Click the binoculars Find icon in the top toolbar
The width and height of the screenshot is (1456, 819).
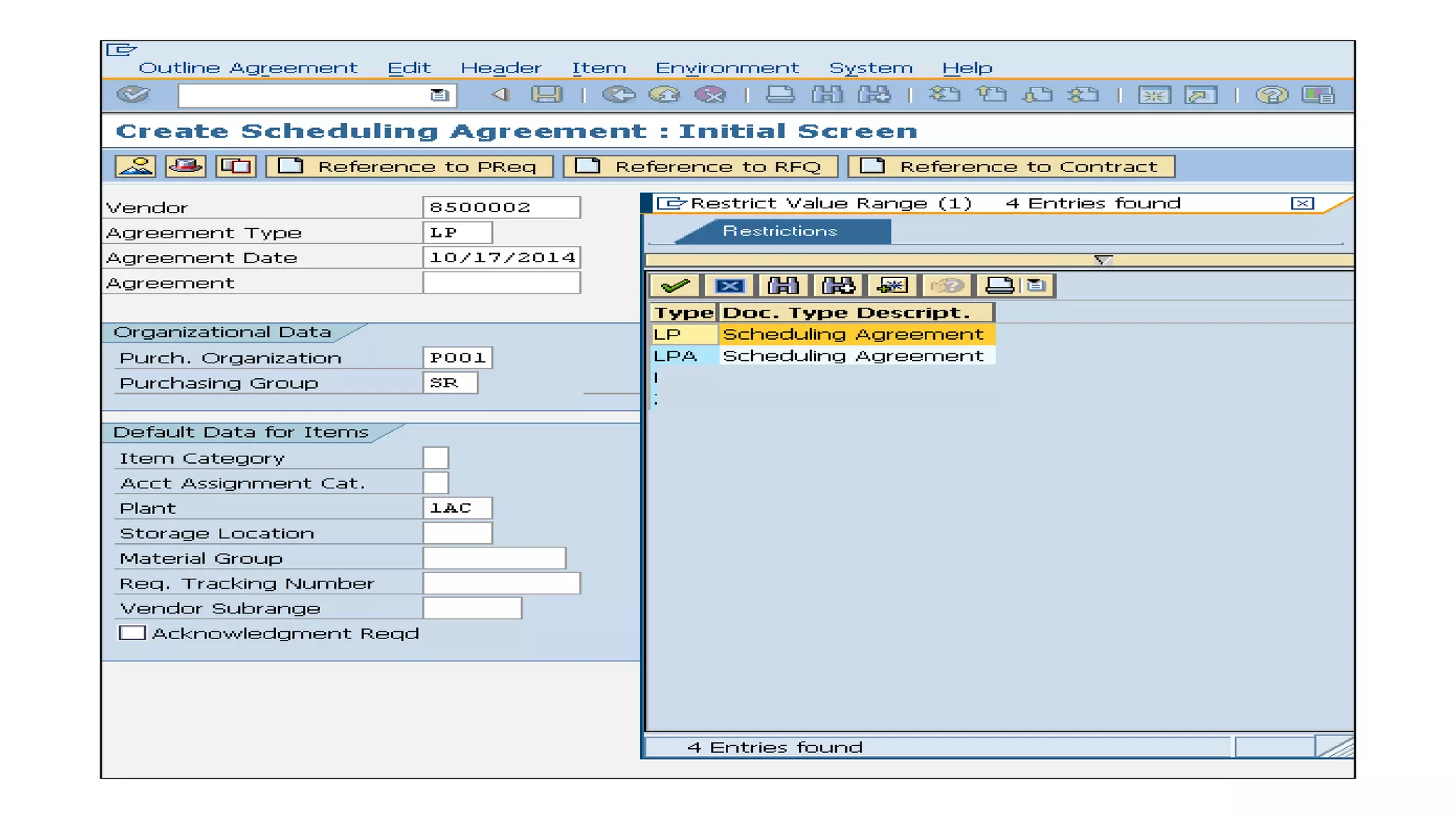pyautogui.click(x=827, y=95)
